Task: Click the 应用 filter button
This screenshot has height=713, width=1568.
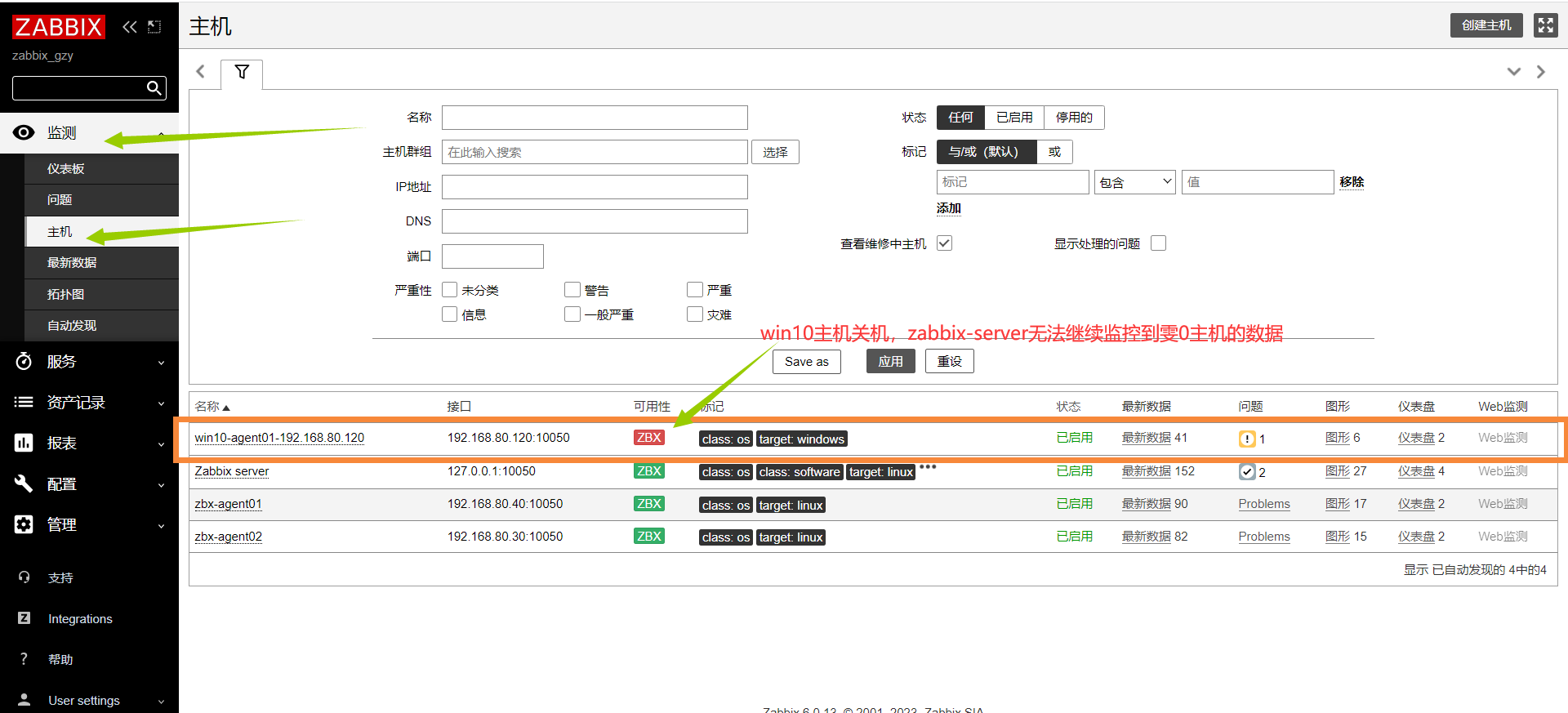Action: point(890,362)
